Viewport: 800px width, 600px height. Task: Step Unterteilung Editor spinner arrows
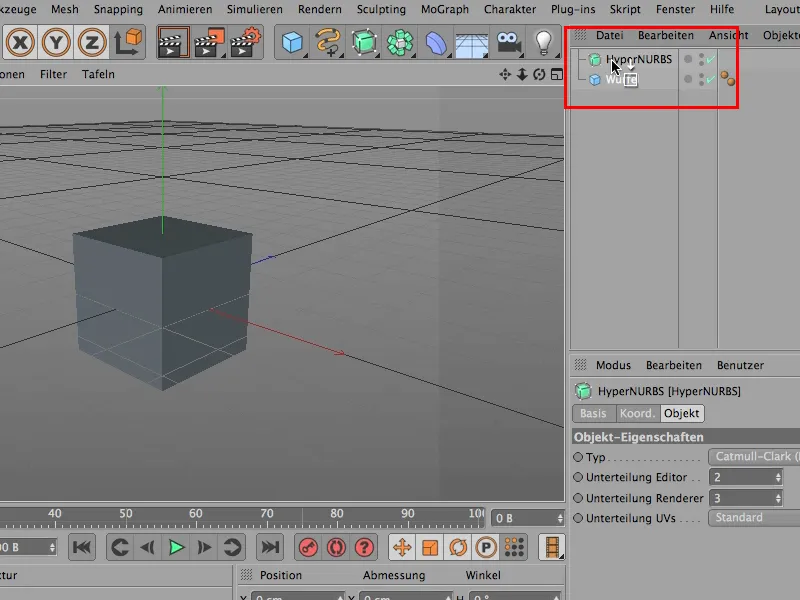coord(778,478)
